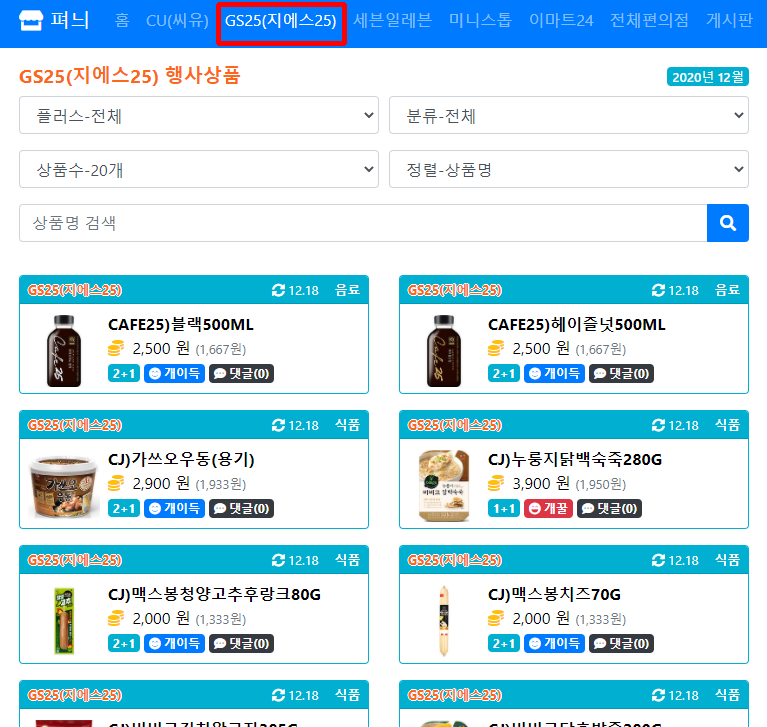This screenshot has height=727, width=767.
Task: Click 2+1 badge on CAFE25)블랙500ML
Action: (124, 374)
